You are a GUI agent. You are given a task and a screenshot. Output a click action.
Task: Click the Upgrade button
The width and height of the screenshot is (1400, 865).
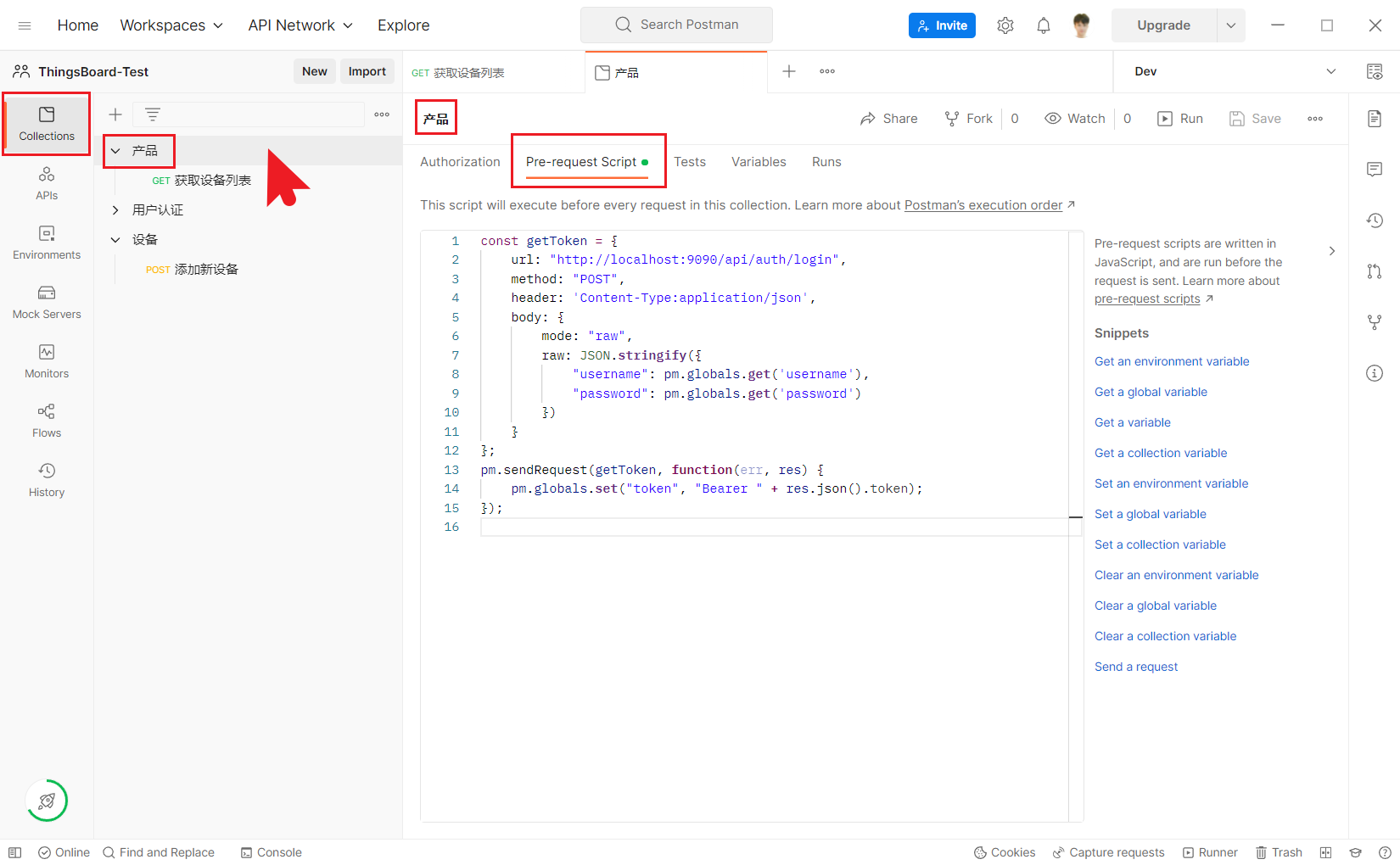[x=1164, y=25]
